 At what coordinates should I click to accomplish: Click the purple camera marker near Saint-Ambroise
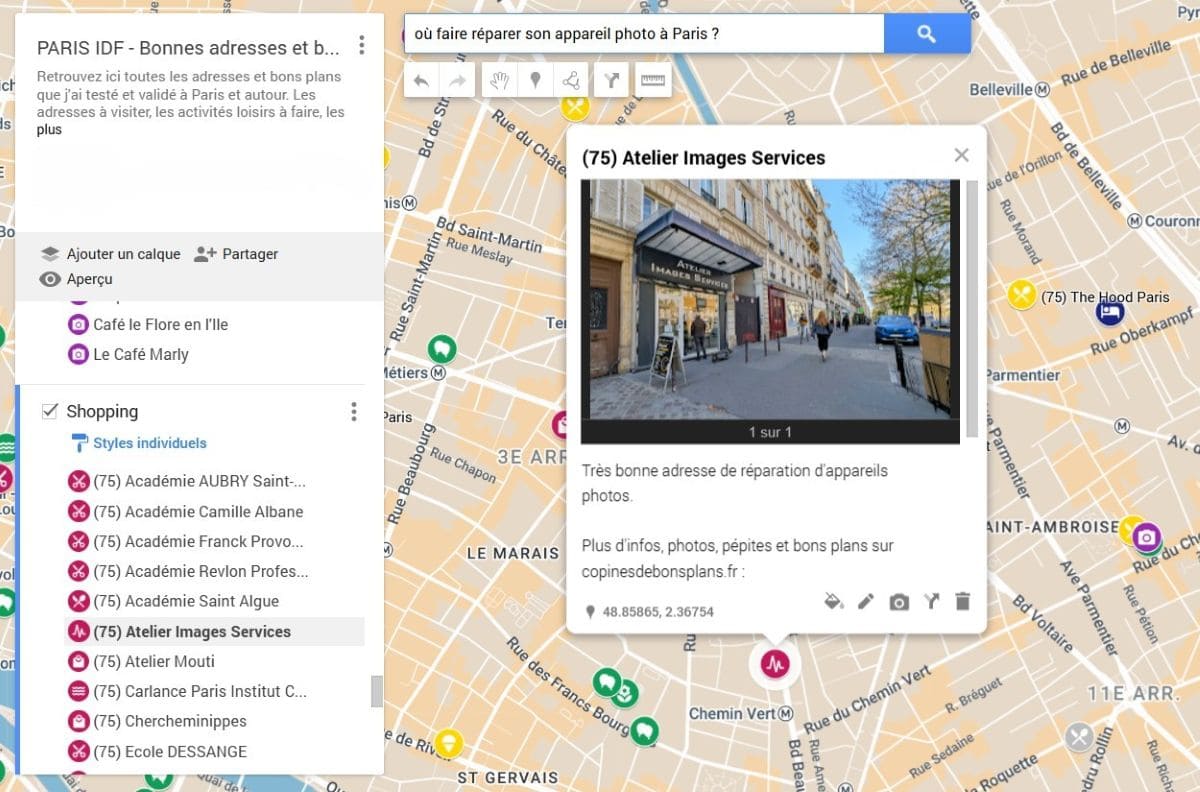(x=1146, y=539)
